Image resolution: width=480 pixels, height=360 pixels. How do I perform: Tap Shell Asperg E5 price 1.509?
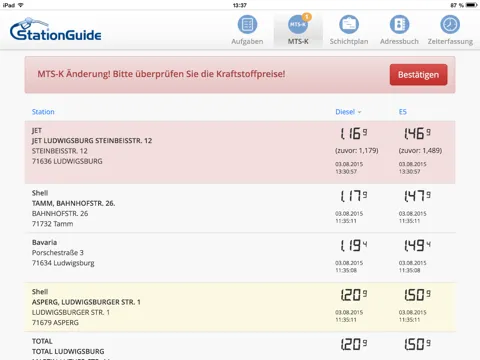tap(417, 295)
